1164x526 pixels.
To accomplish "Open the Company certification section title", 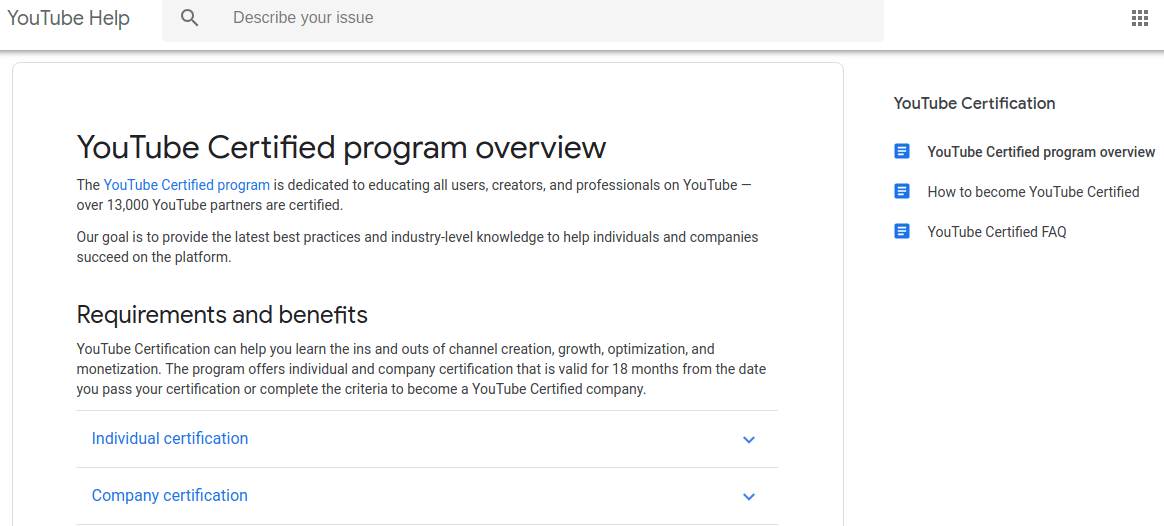I will 170,496.
